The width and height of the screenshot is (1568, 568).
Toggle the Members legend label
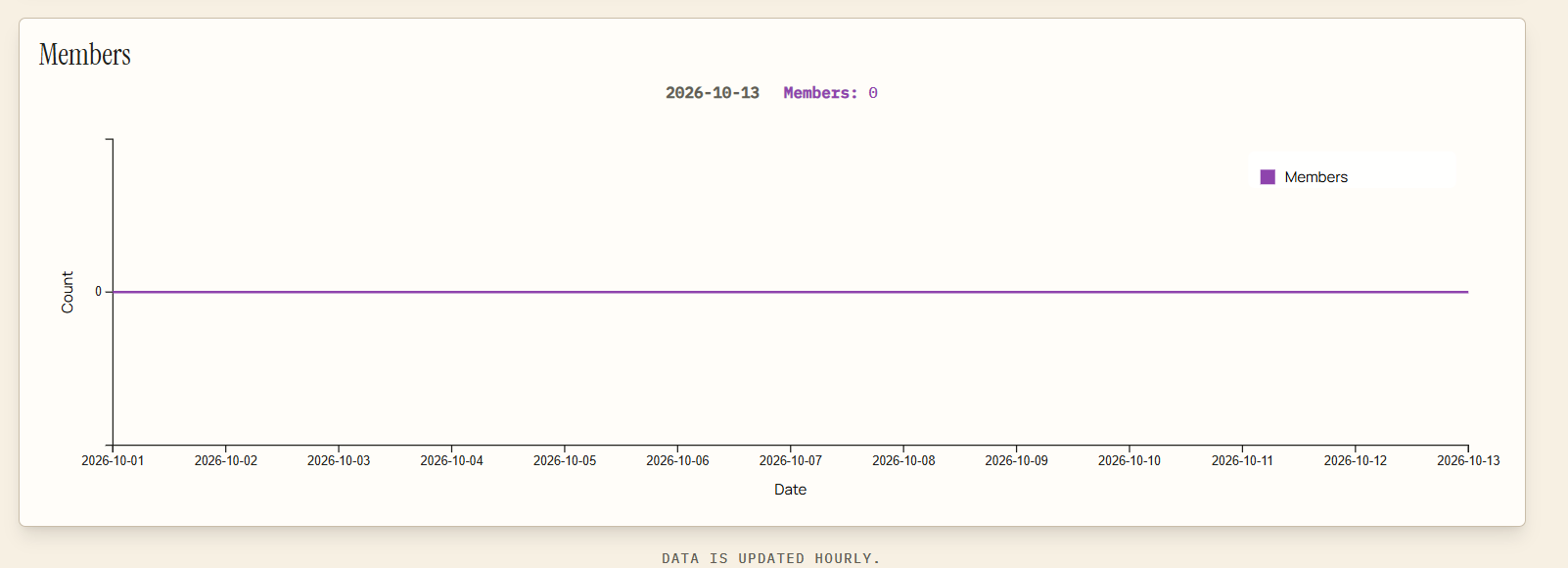pos(1315,177)
